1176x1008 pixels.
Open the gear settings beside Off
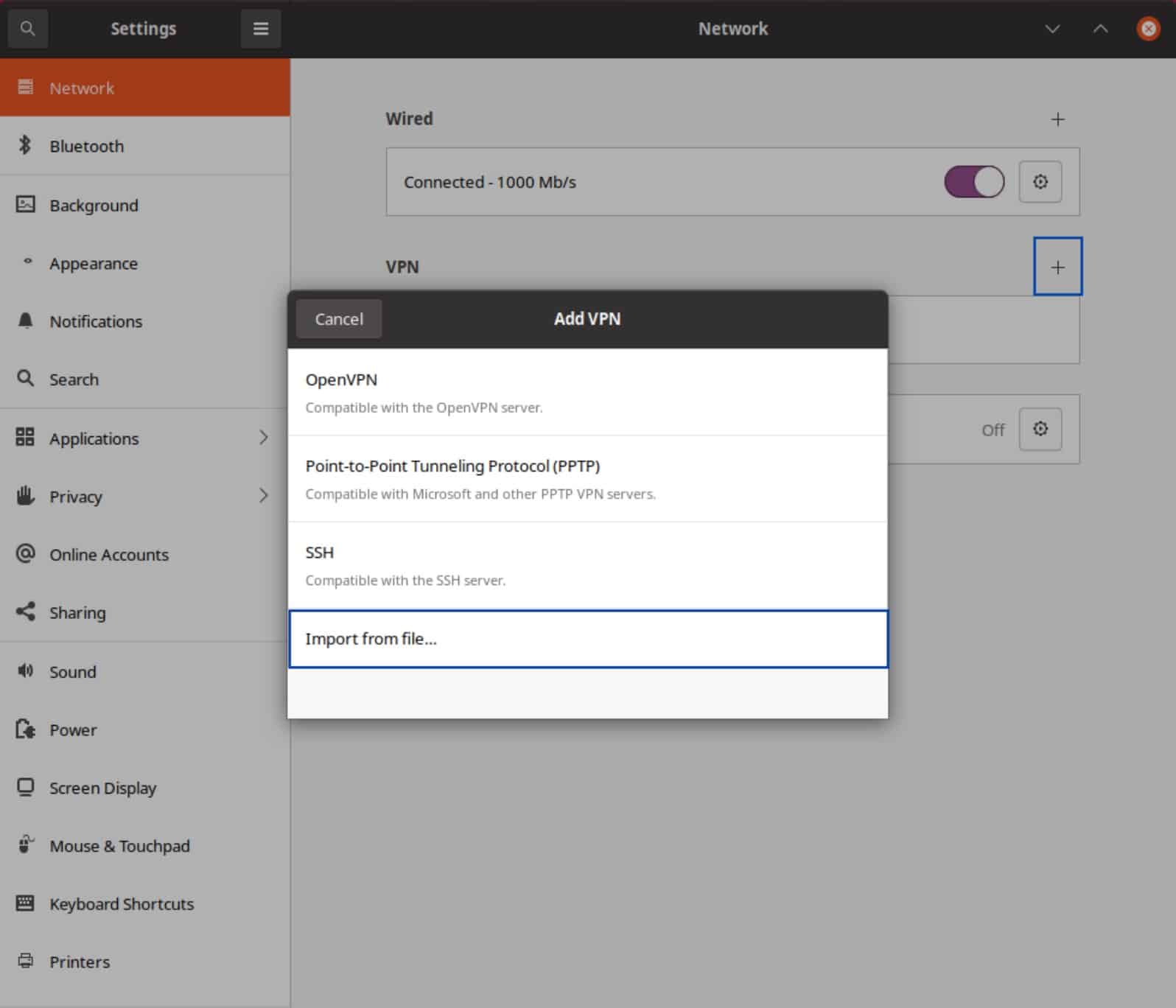tap(1040, 429)
